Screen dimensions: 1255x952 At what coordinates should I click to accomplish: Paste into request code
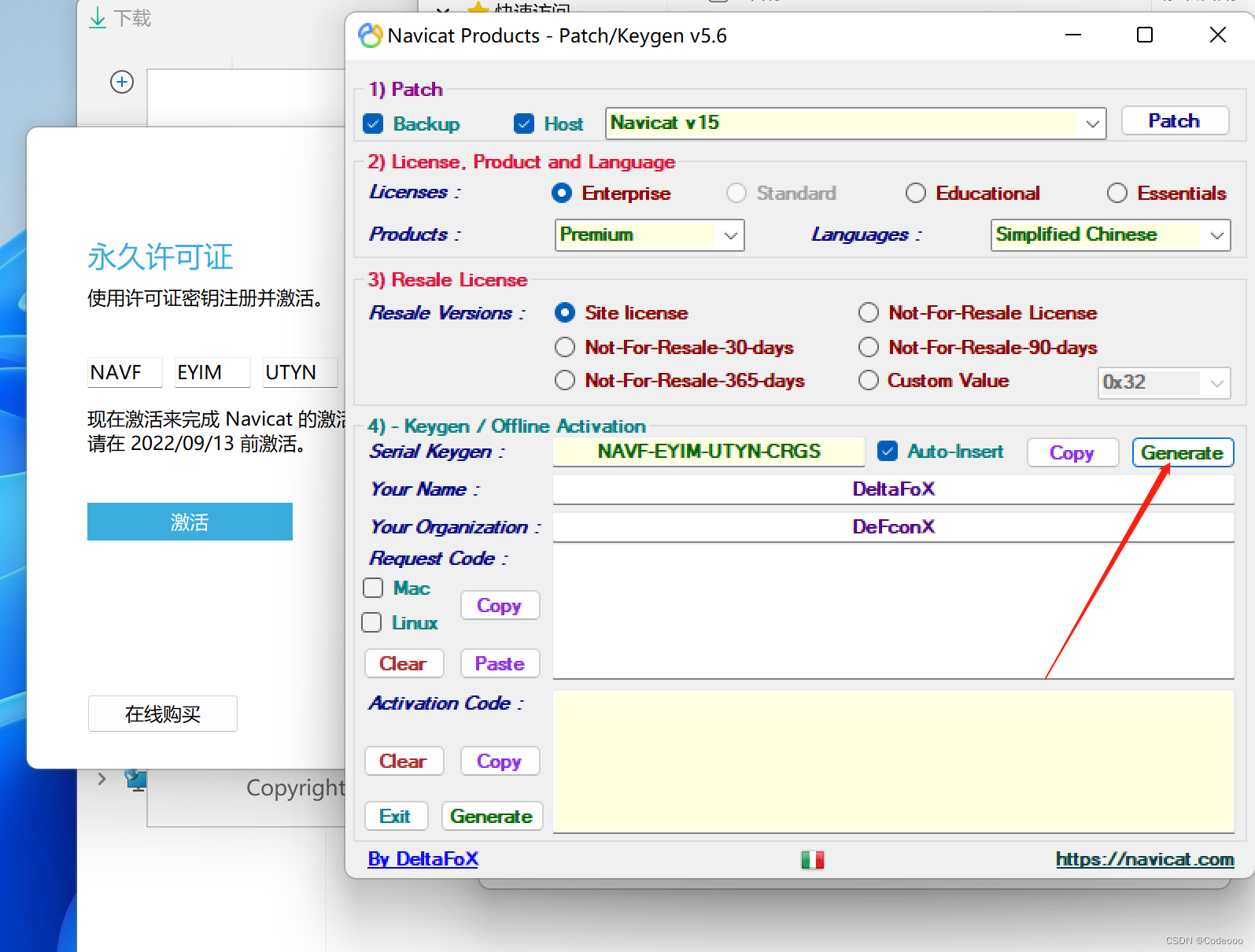(x=500, y=663)
